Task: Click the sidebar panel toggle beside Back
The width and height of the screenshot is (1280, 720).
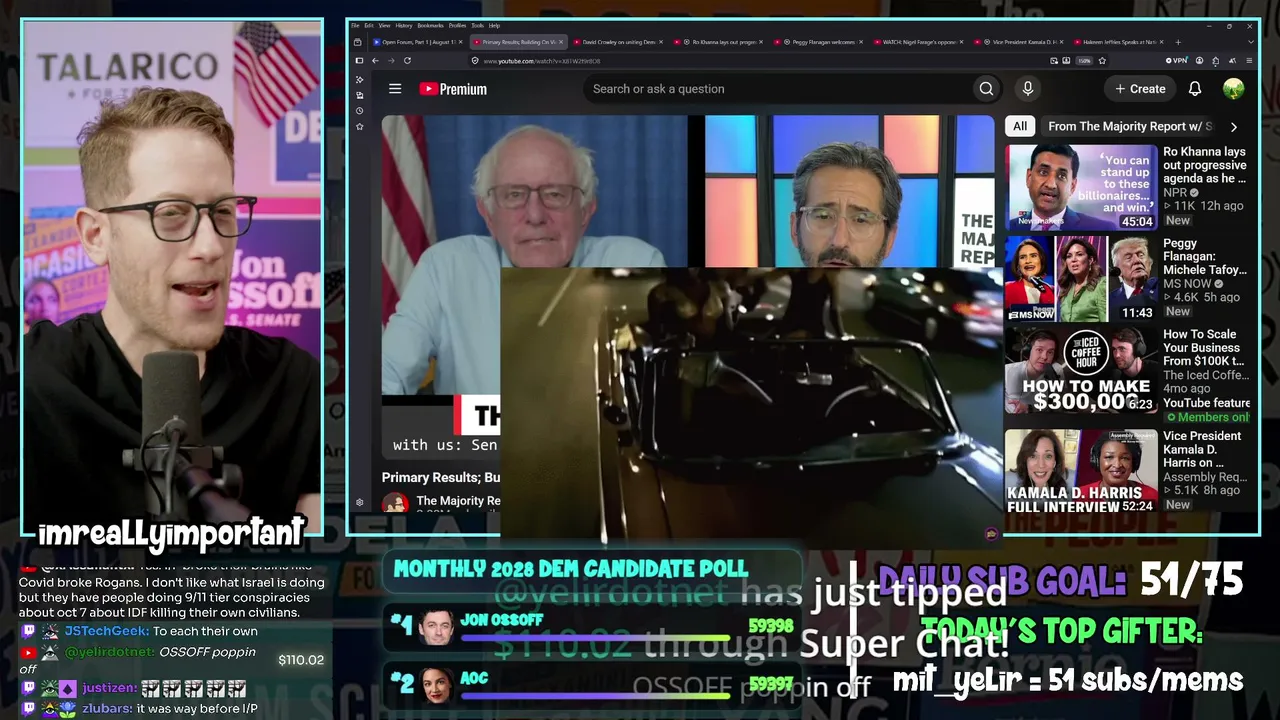Action: pyautogui.click(x=360, y=61)
